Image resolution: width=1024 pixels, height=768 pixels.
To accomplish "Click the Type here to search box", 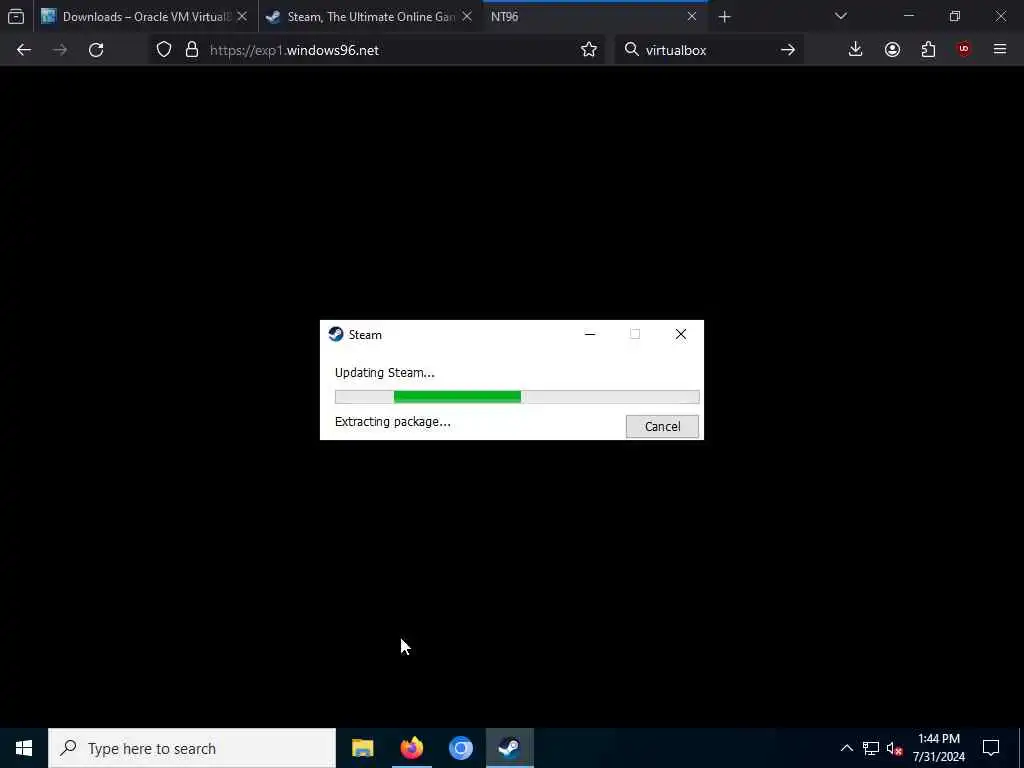I will point(192,748).
